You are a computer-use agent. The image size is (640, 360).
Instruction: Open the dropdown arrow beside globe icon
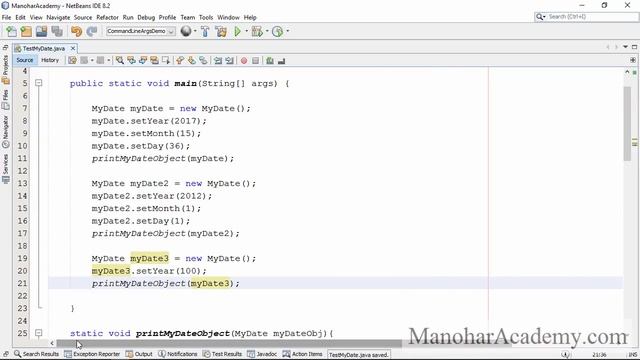[x=195, y=31]
